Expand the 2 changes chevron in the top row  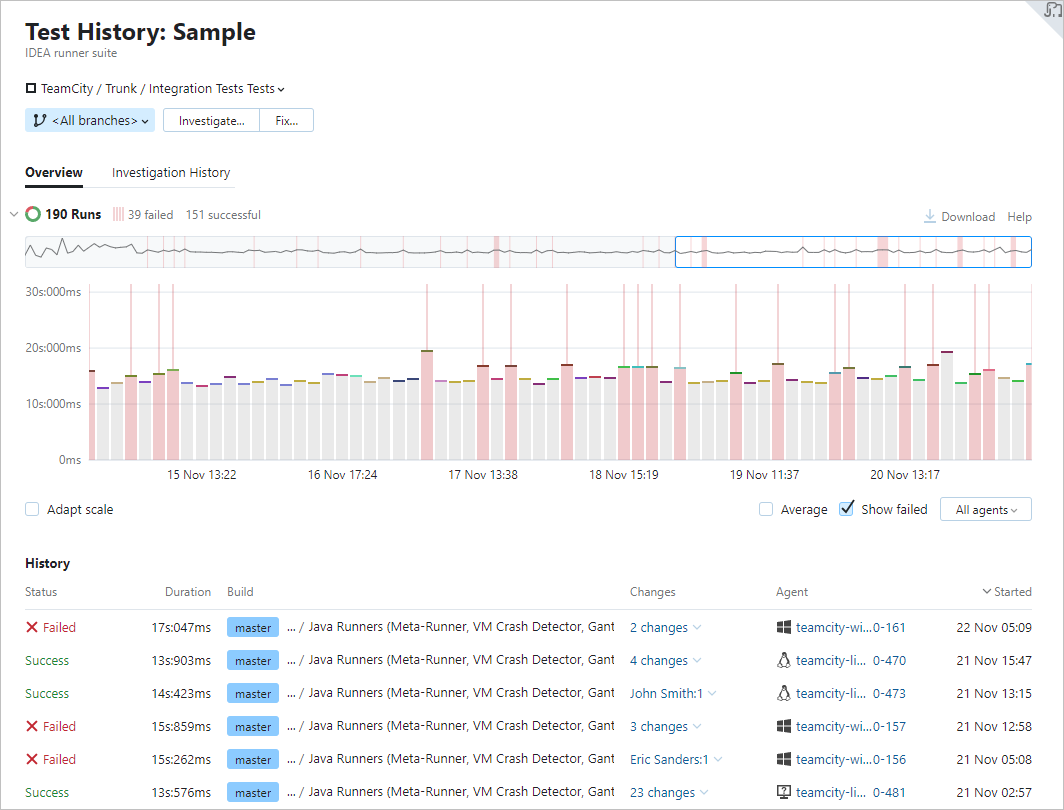coord(699,627)
